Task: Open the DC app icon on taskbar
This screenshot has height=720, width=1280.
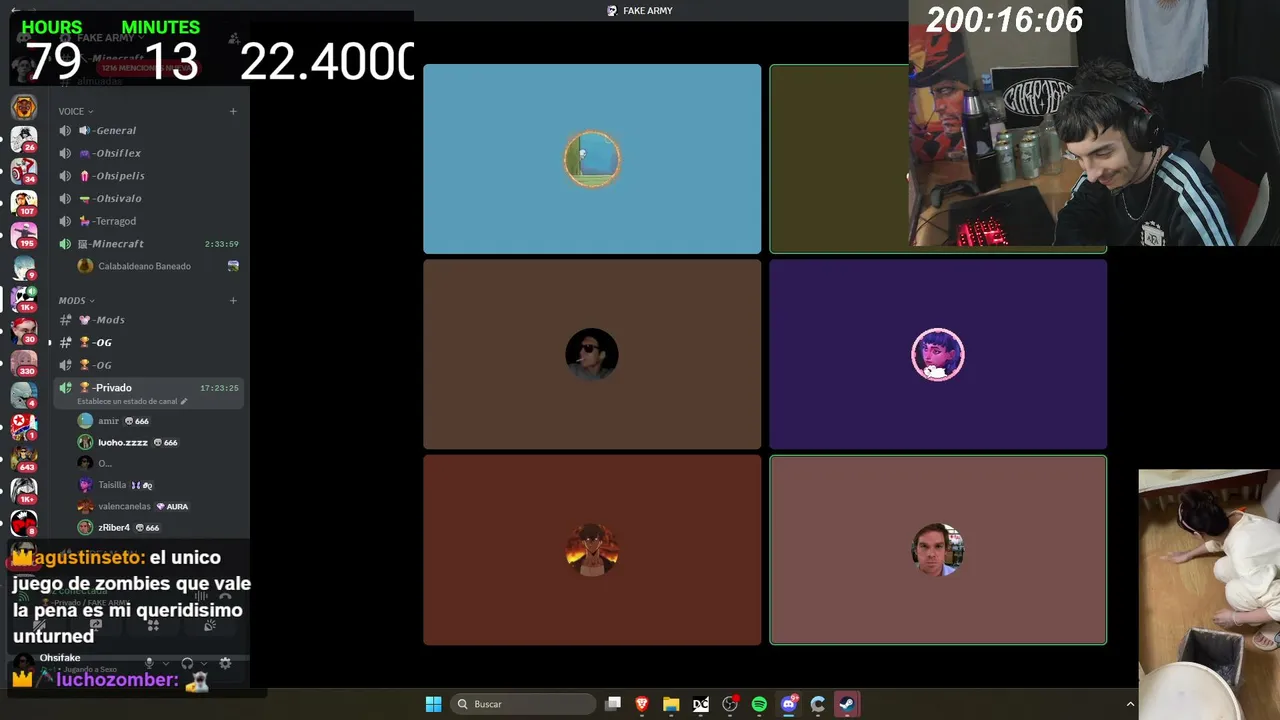Action: [x=701, y=704]
